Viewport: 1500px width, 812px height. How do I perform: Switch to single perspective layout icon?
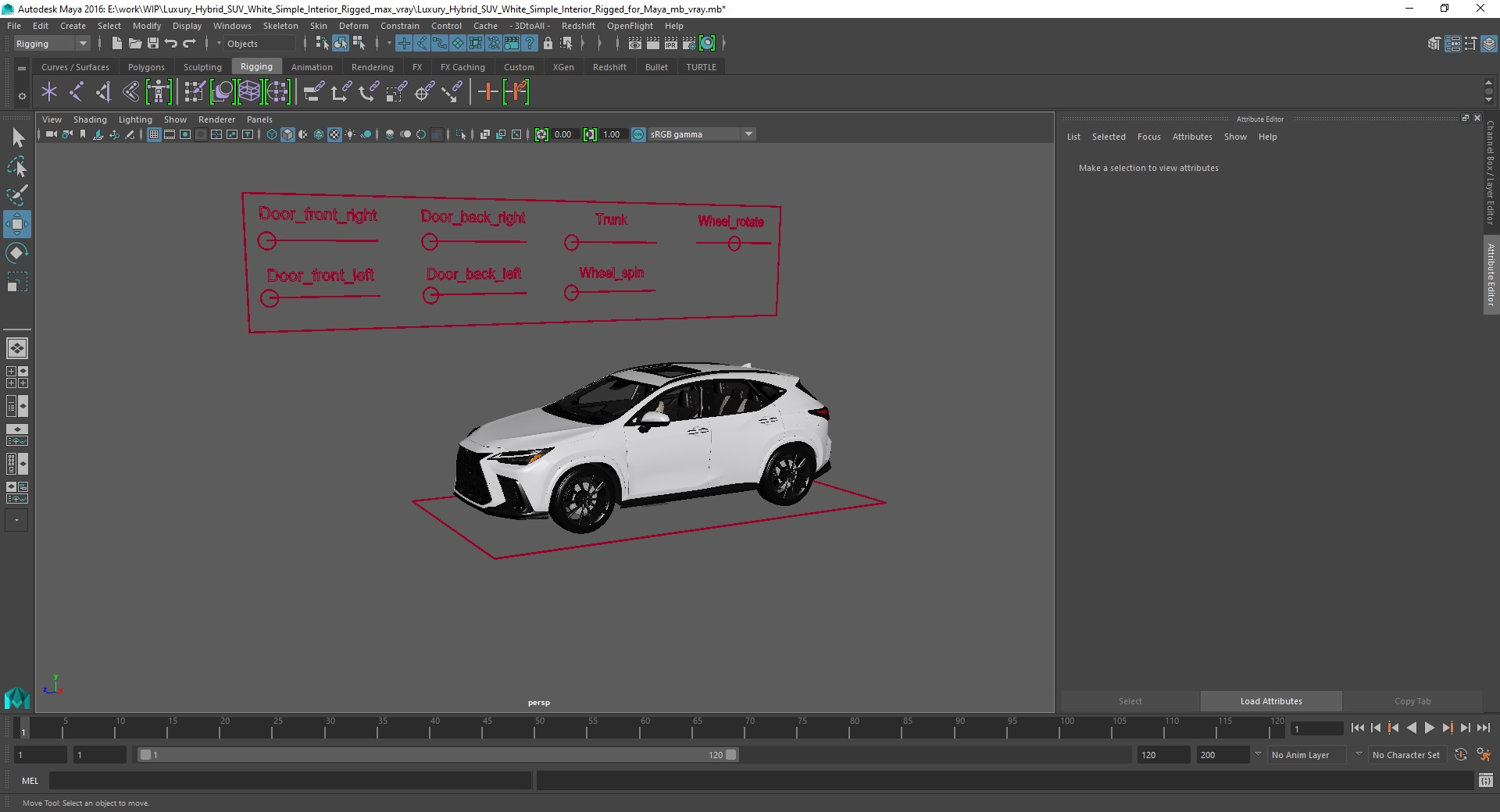pyautogui.click(x=17, y=348)
